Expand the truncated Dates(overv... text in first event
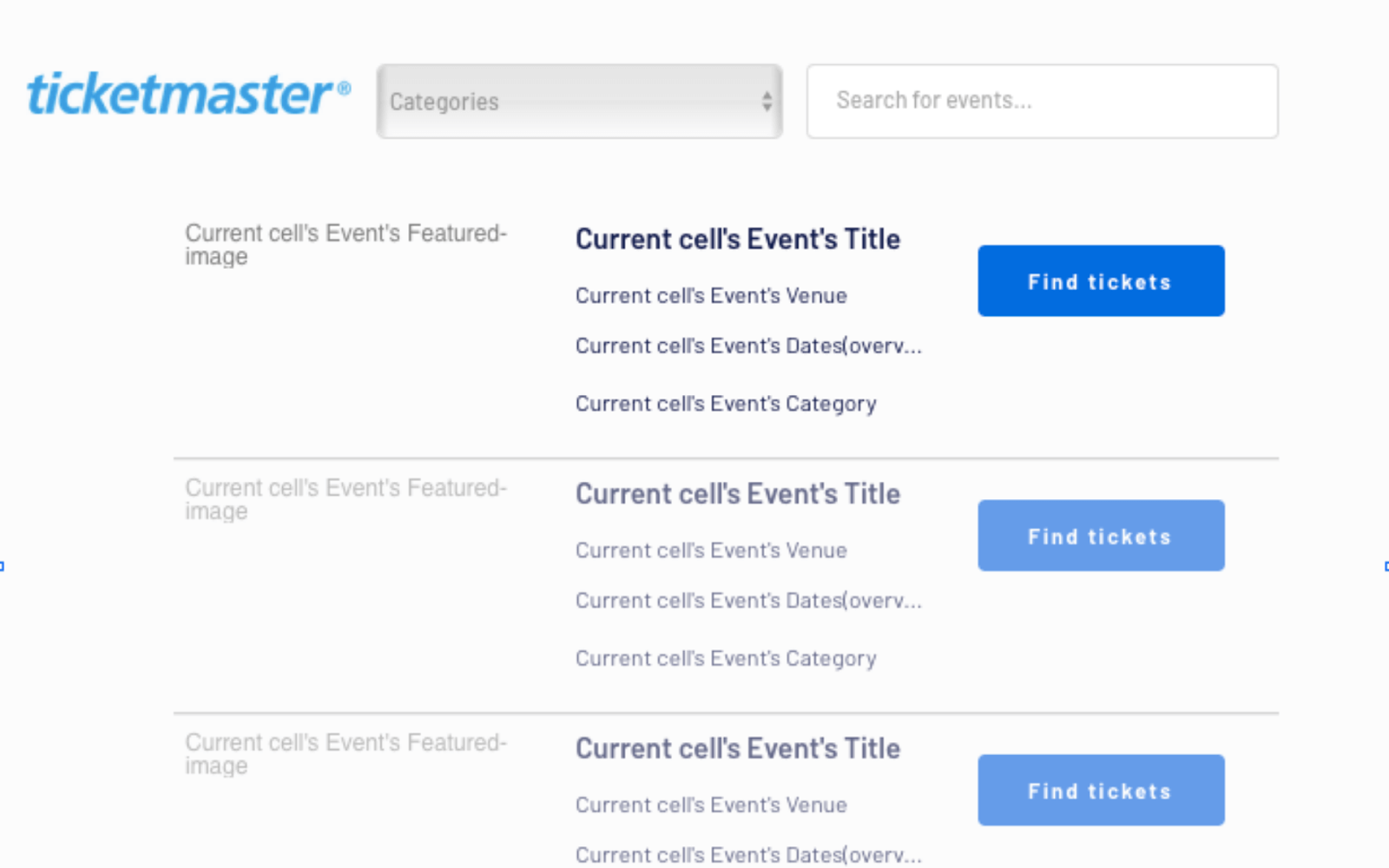Screen dimensions: 1389x868 pyautogui.click(x=748, y=345)
